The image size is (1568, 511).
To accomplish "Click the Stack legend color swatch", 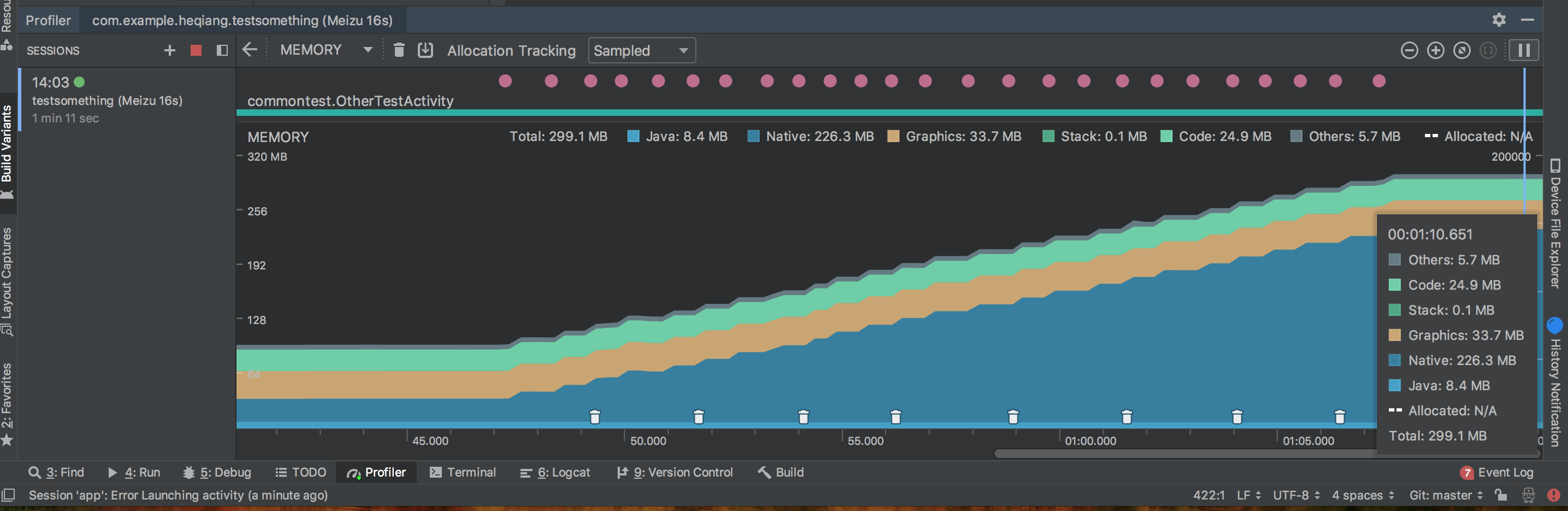I will tap(1048, 137).
